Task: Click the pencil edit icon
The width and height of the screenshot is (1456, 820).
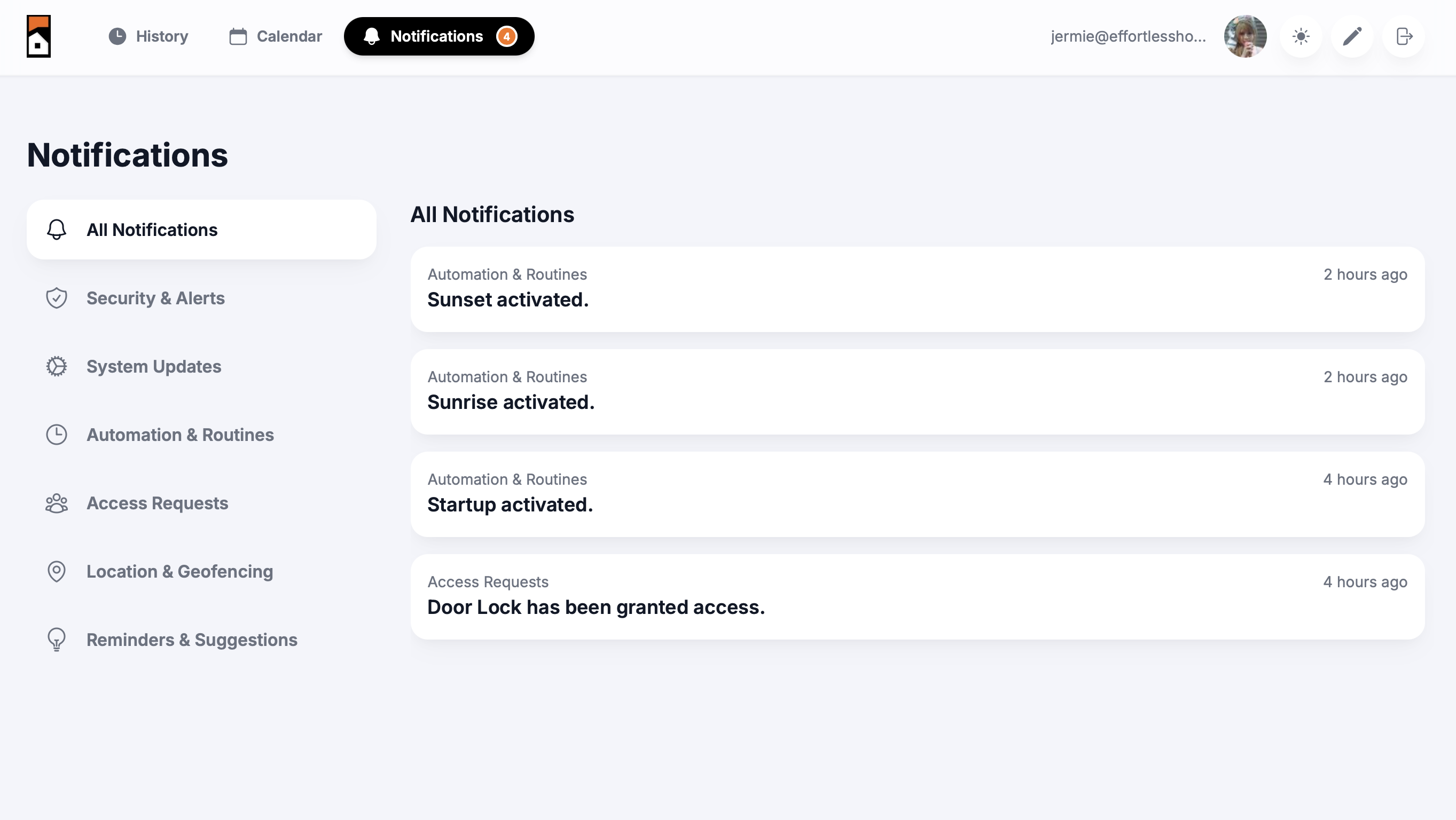Action: point(1352,36)
